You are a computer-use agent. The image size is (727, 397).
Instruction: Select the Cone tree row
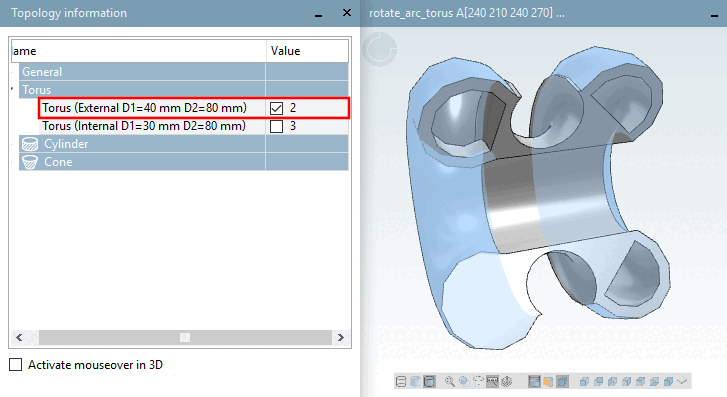pyautogui.click(x=184, y=162)
